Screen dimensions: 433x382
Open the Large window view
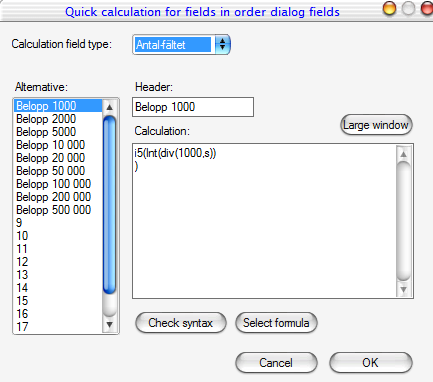pyautogui.click(x=376, y=125)
